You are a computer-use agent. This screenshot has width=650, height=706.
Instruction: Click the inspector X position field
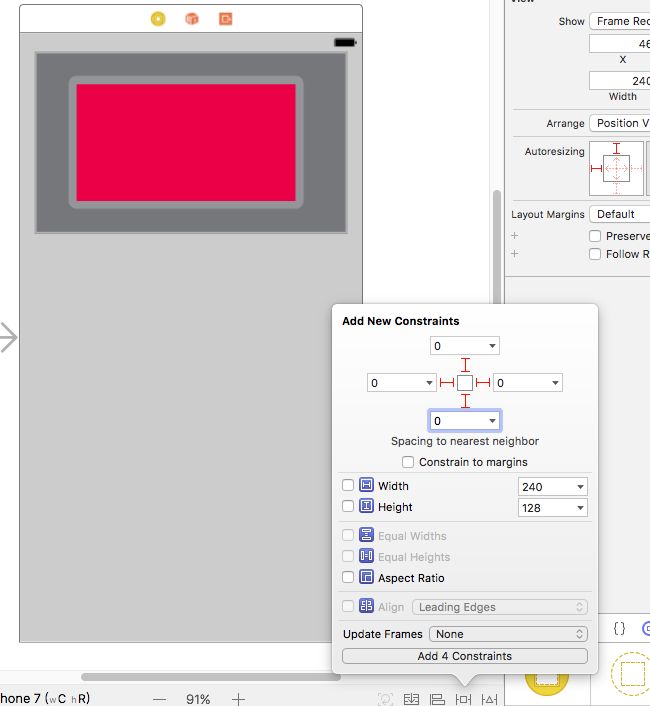pos(620,44)
